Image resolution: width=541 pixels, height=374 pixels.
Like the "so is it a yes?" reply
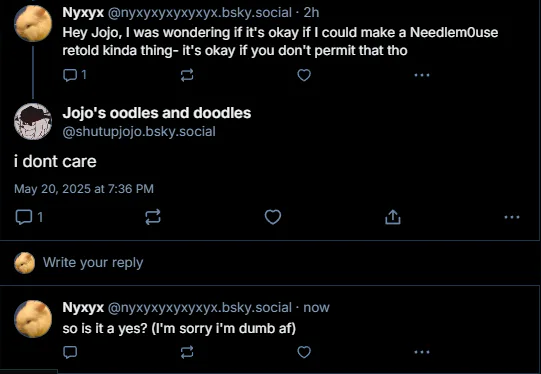pos(304,352)
